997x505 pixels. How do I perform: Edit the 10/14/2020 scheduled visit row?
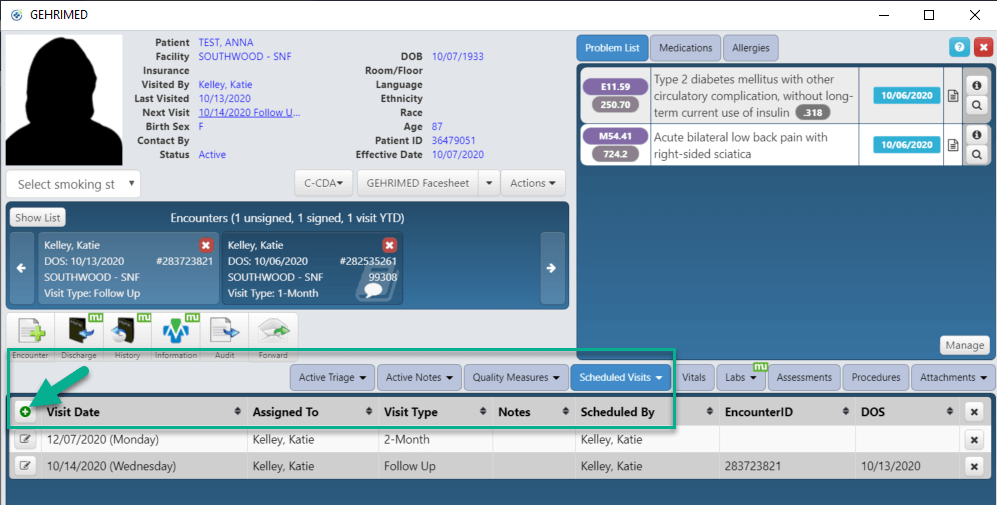pos(25,466)
